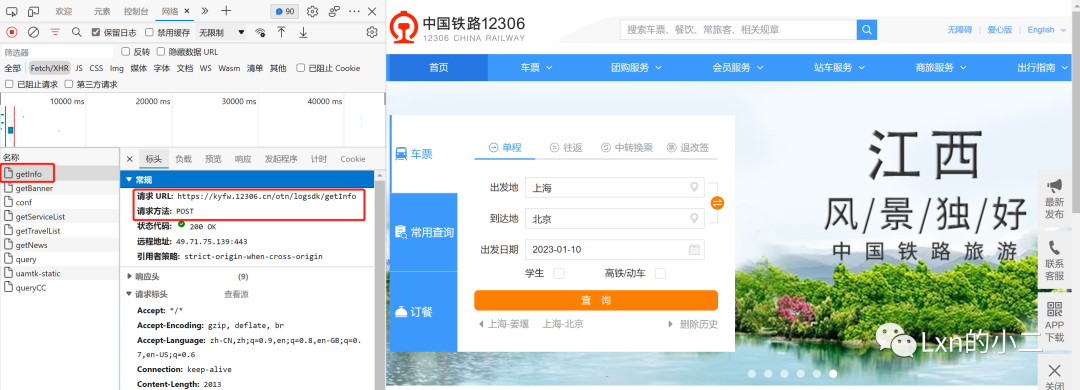Uncheck 保留日志 checkbox
The width and height of the screenshot is (1080, 390).
tap(96, 32)
